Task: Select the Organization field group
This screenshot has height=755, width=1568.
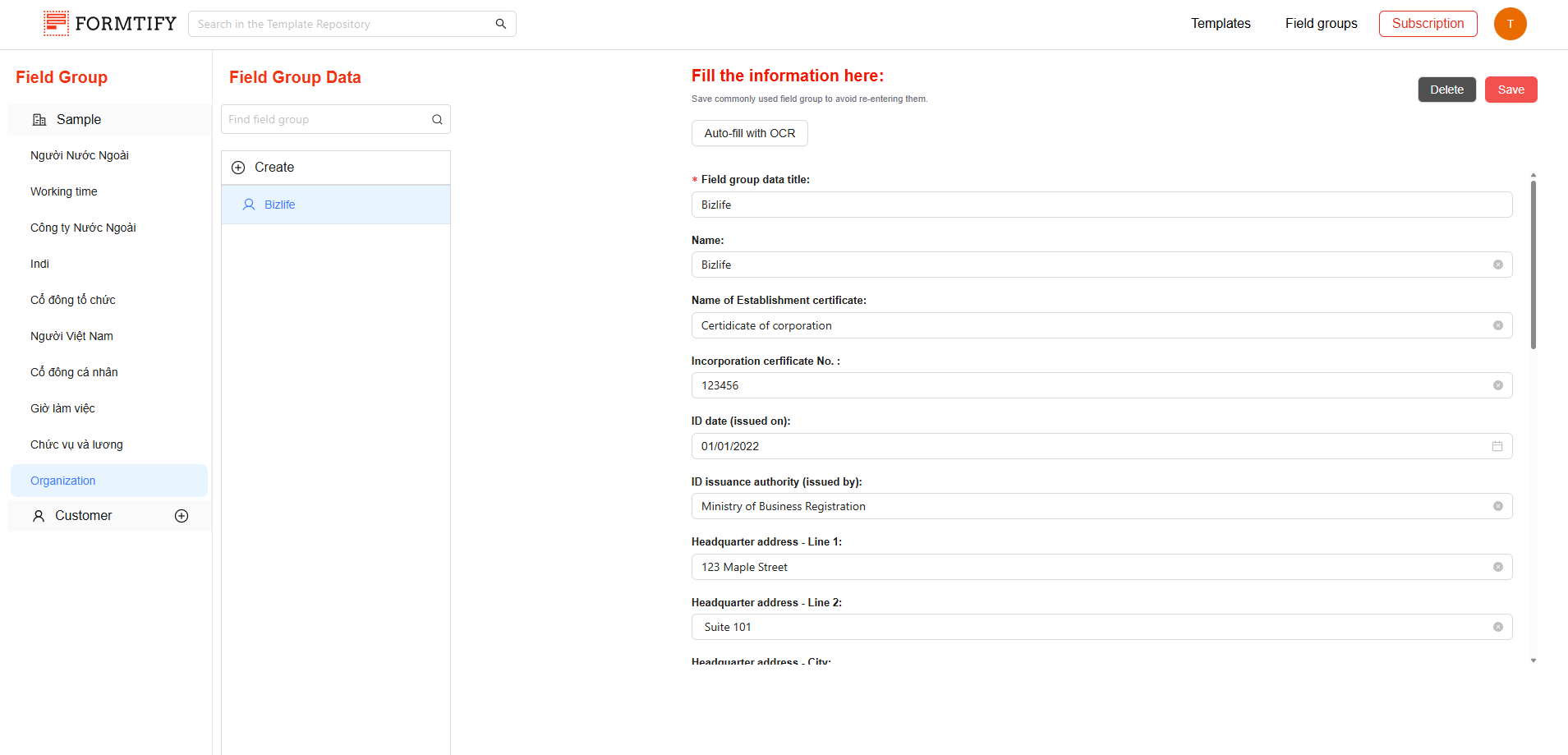Action: [63, 481]
